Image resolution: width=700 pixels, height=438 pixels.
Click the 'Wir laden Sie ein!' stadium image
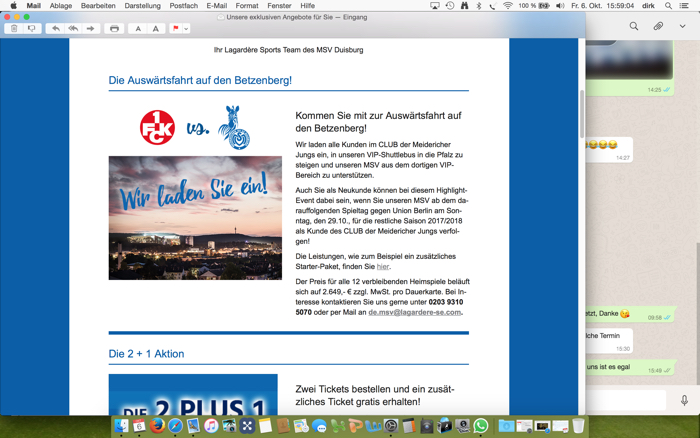click(195, 218)
